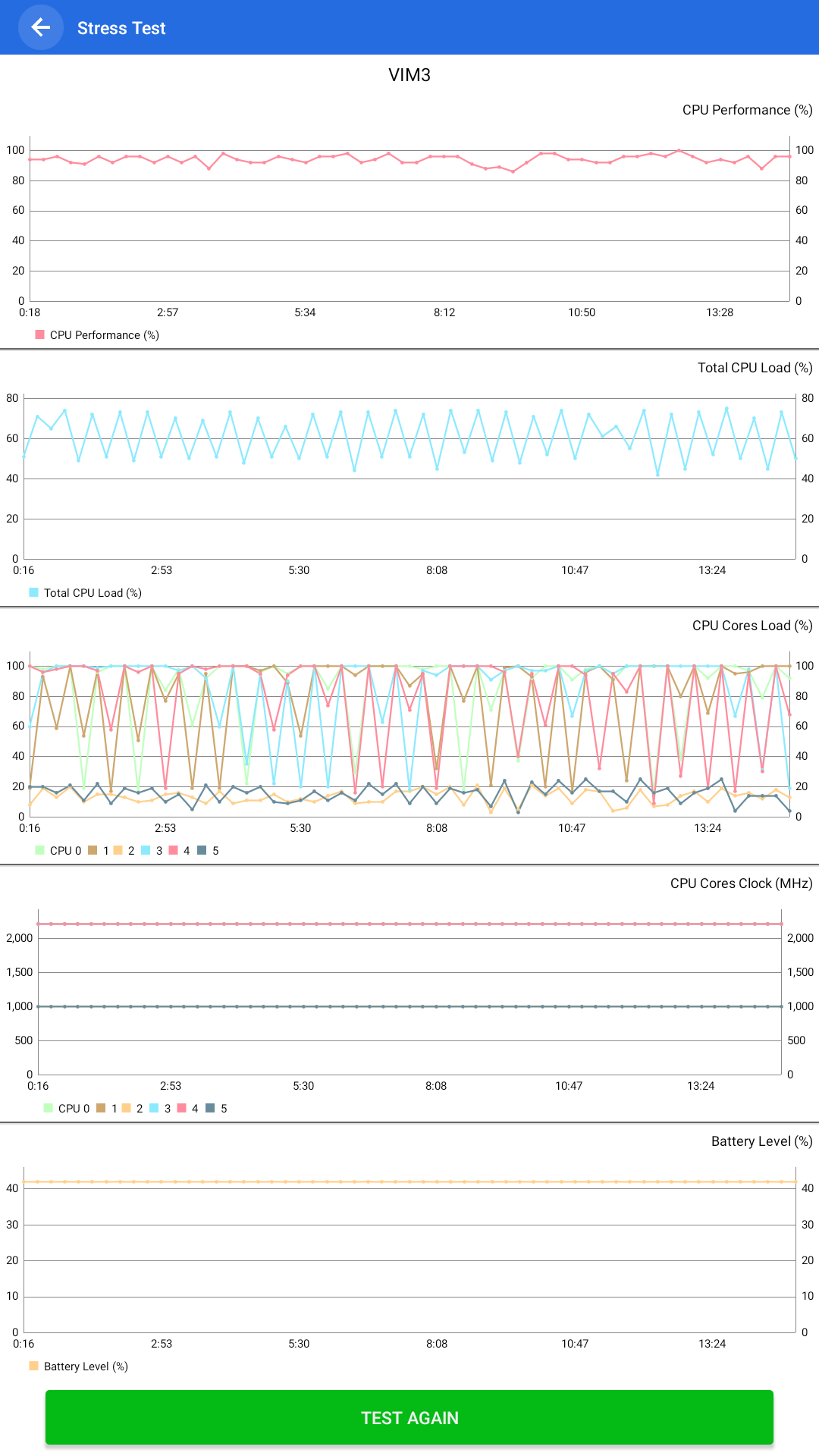Click core 3 legend swatch in Cores Load chart
Image resolution: width=819 pixels, height=1456 pixels.
click(x=146, y=850)
